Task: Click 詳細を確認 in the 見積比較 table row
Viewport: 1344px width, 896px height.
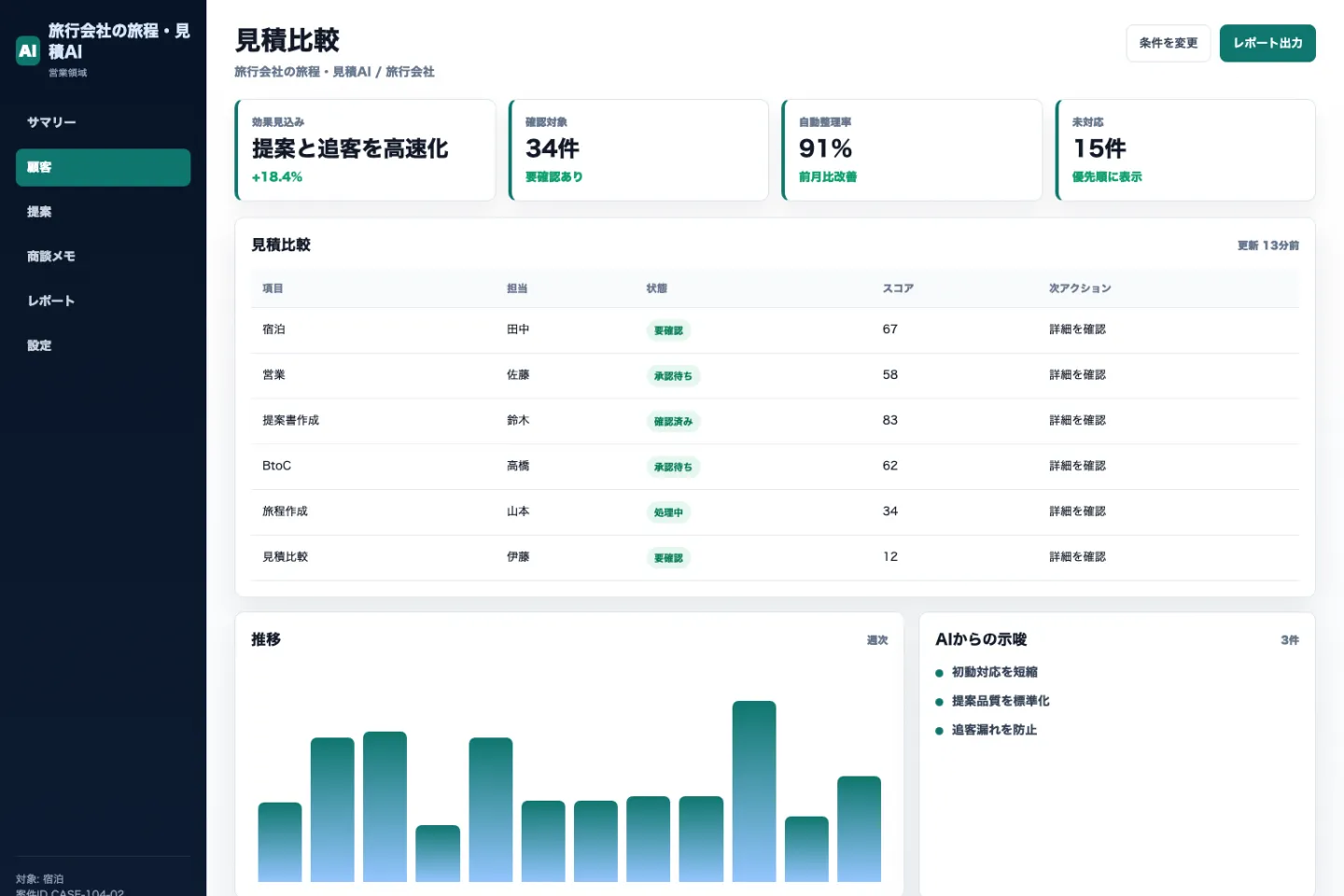Action: click(x=1077, y=557)
